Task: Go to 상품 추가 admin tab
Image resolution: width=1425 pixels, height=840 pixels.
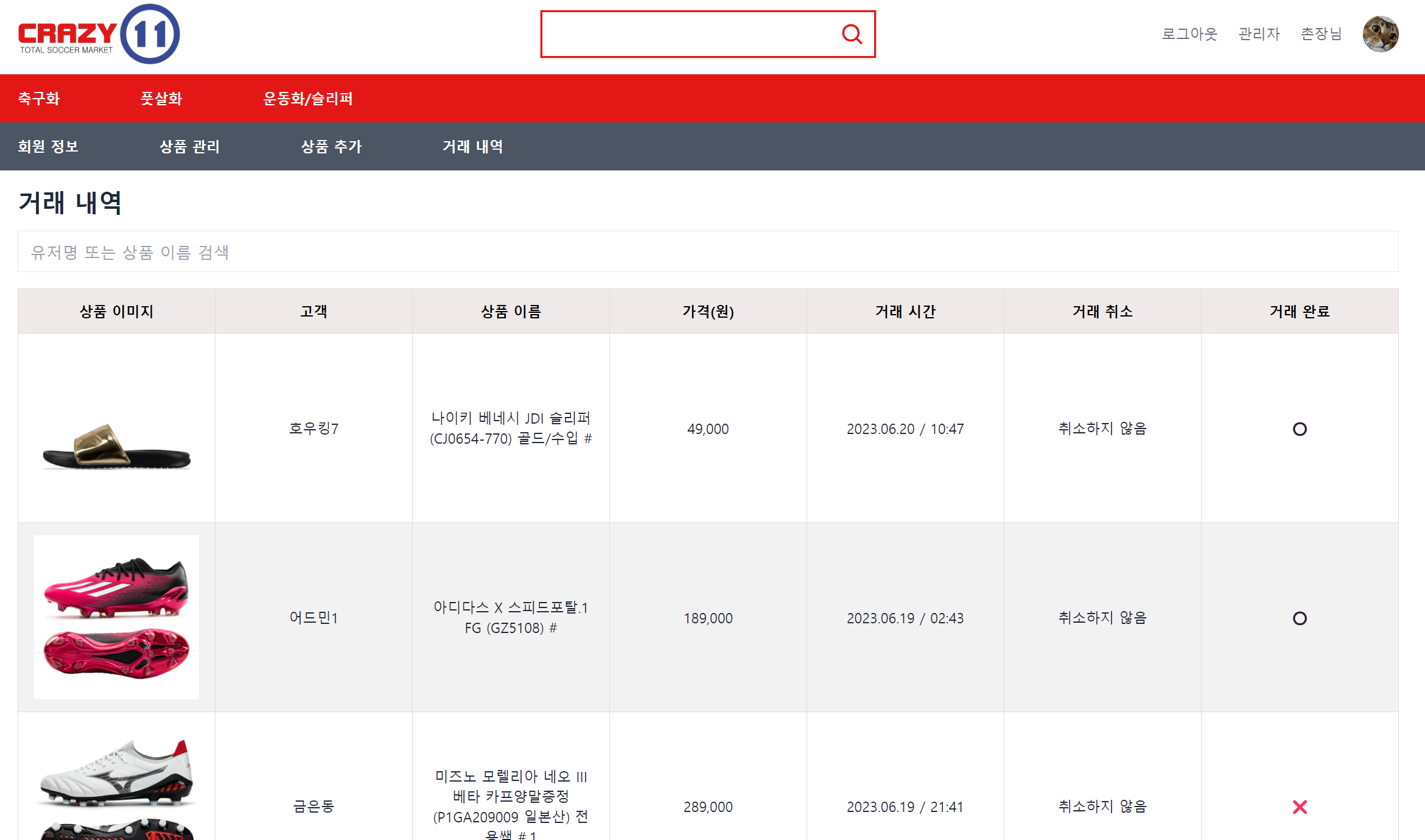Action: click(331, 147)
